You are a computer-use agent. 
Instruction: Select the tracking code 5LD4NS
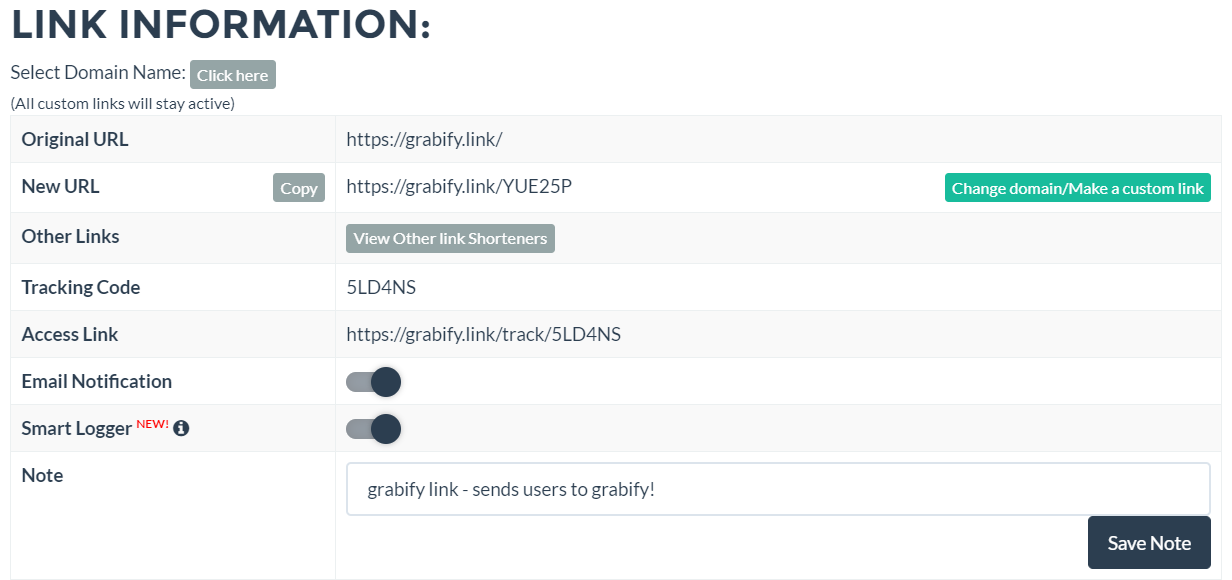(x=378, y=286)
